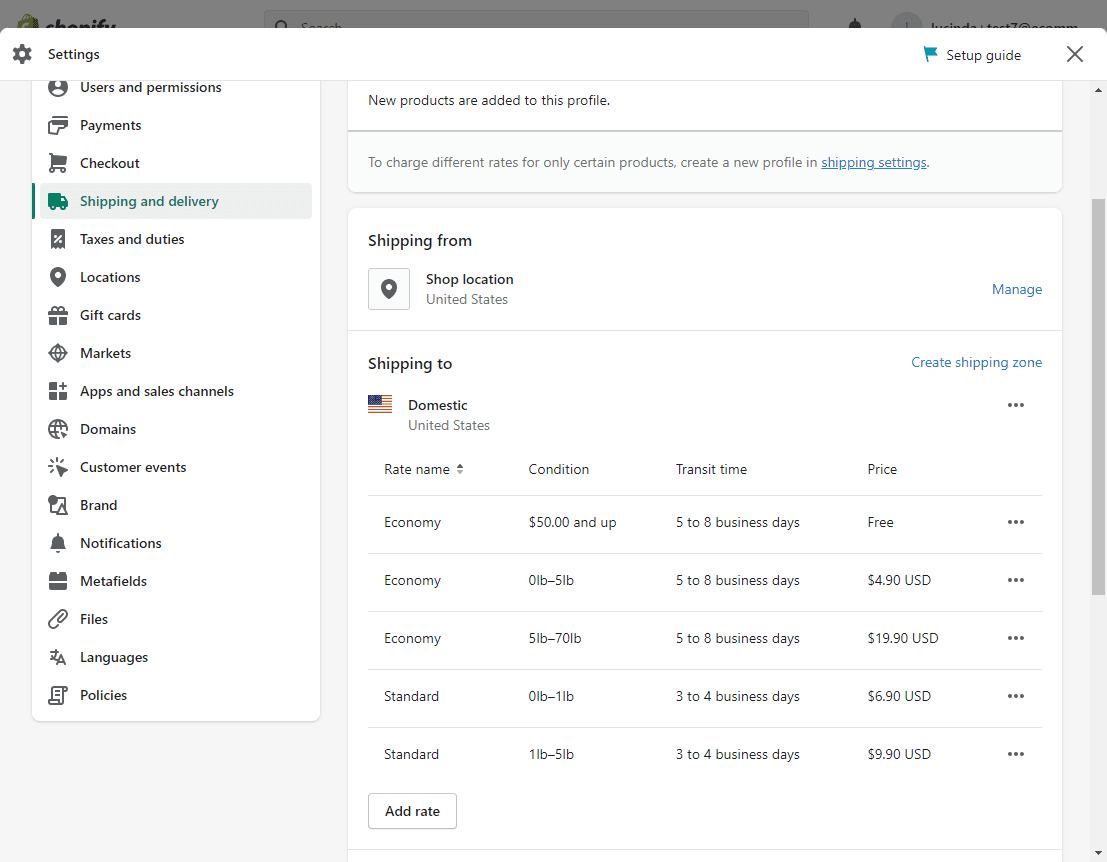Click the Checkout cart icon
The image size is (1107, 862).
58,163
